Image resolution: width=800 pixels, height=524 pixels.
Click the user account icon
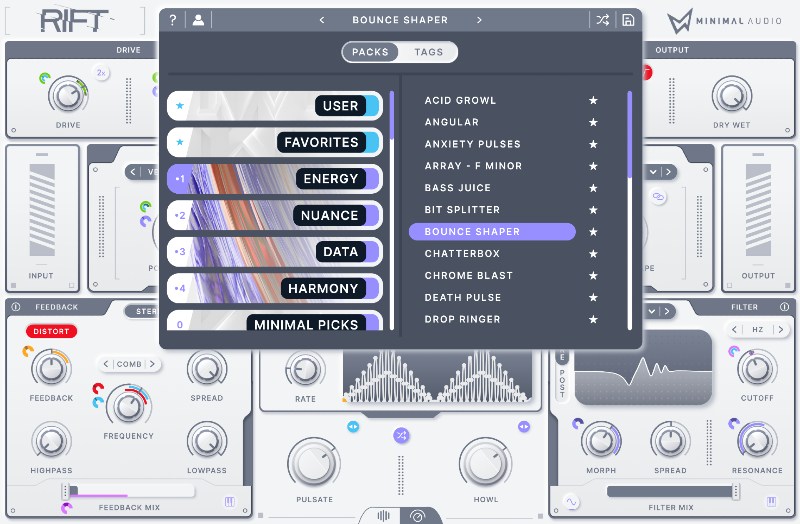tap(198, 20)
